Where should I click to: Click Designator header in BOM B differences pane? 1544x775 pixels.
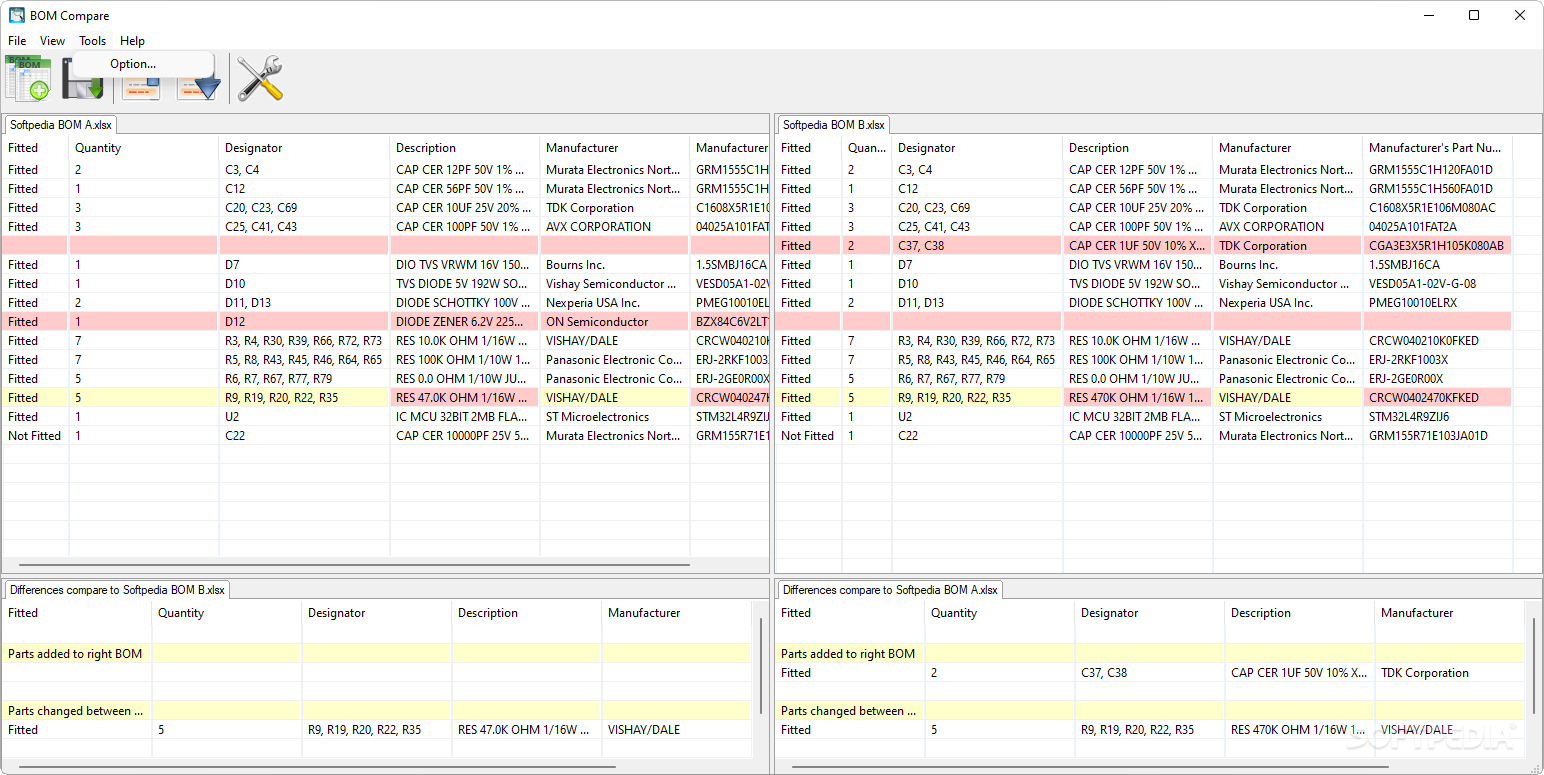1149,613
